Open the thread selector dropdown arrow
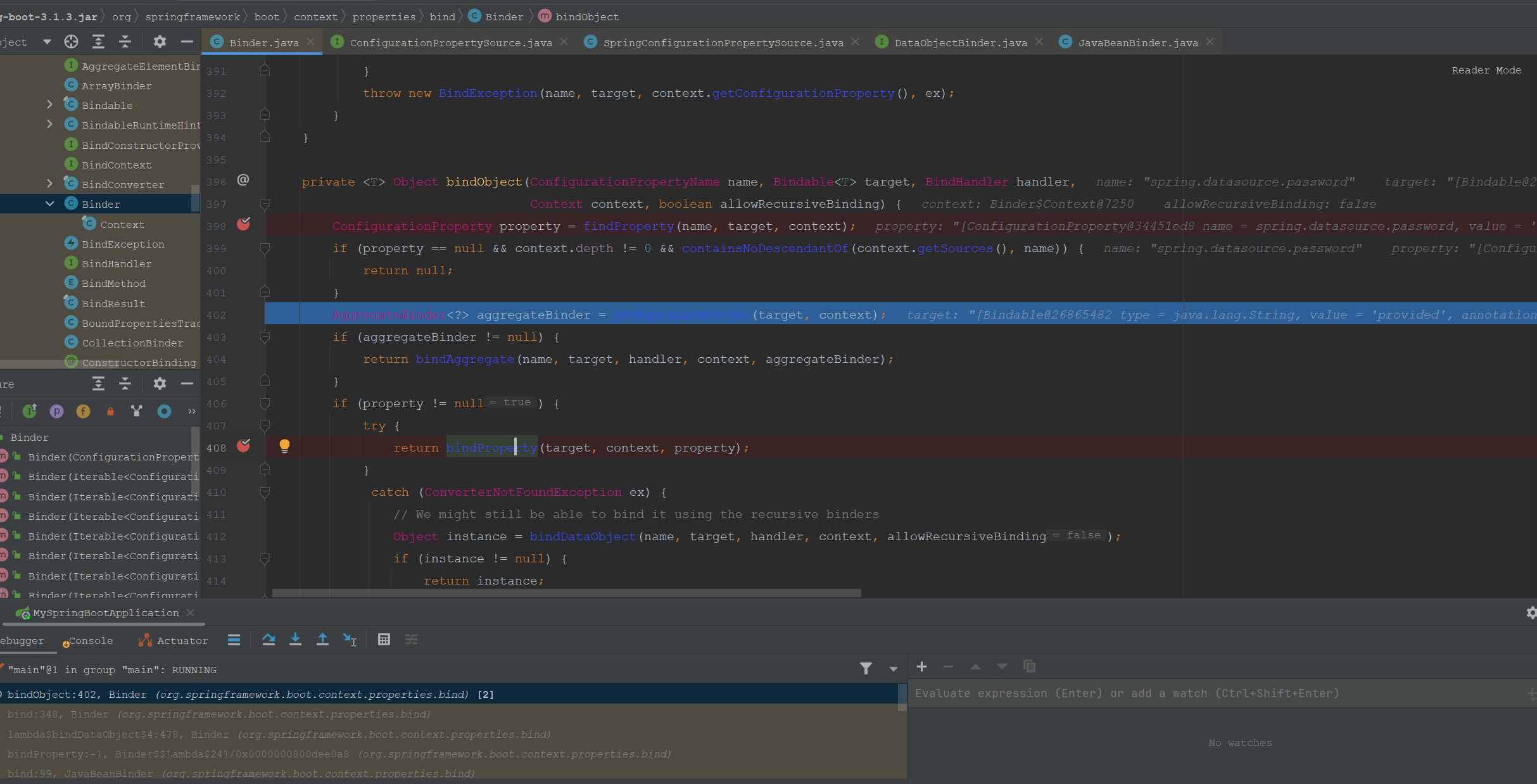Screen dimensions: 1537x784 [x=893, y=669]
